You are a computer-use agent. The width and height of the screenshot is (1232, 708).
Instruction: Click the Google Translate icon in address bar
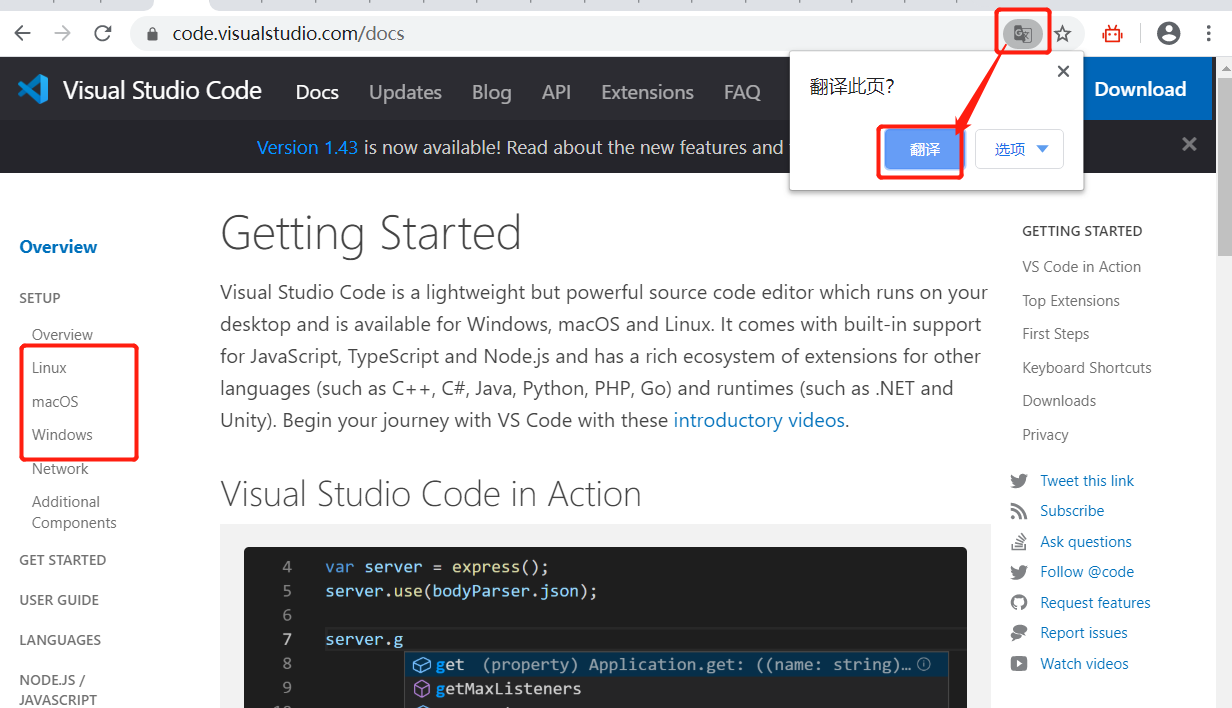pyautogui.click(x=1023, y=34)
